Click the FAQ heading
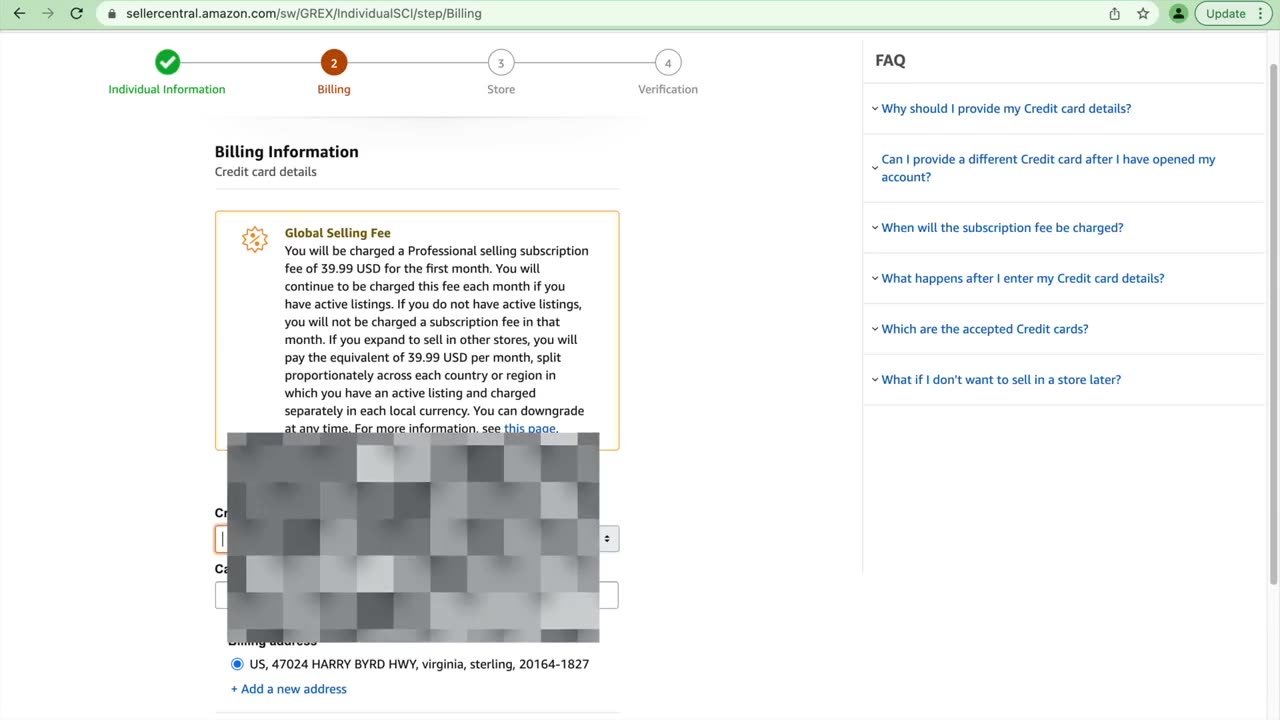This screenshot has height=720, width=1280. (890, 60)
